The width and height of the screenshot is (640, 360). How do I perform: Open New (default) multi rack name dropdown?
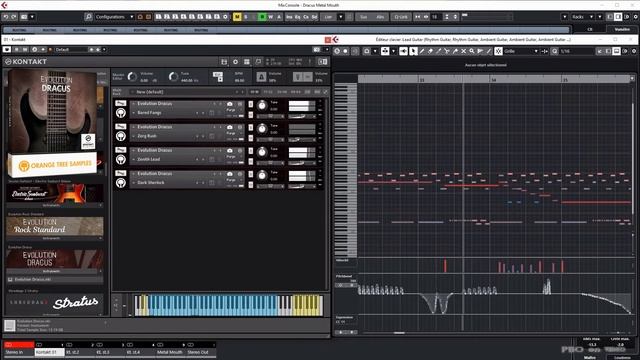tap(187, 92)
